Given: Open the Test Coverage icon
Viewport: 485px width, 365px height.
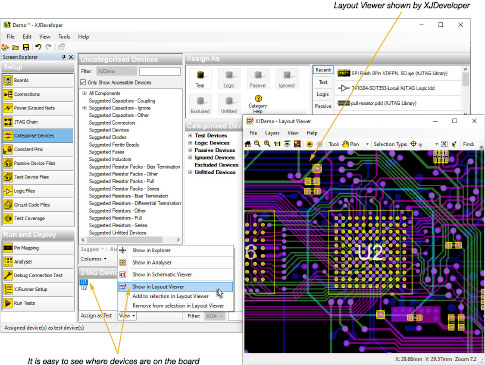Looking at the screenshot, I should click(8, 218).
